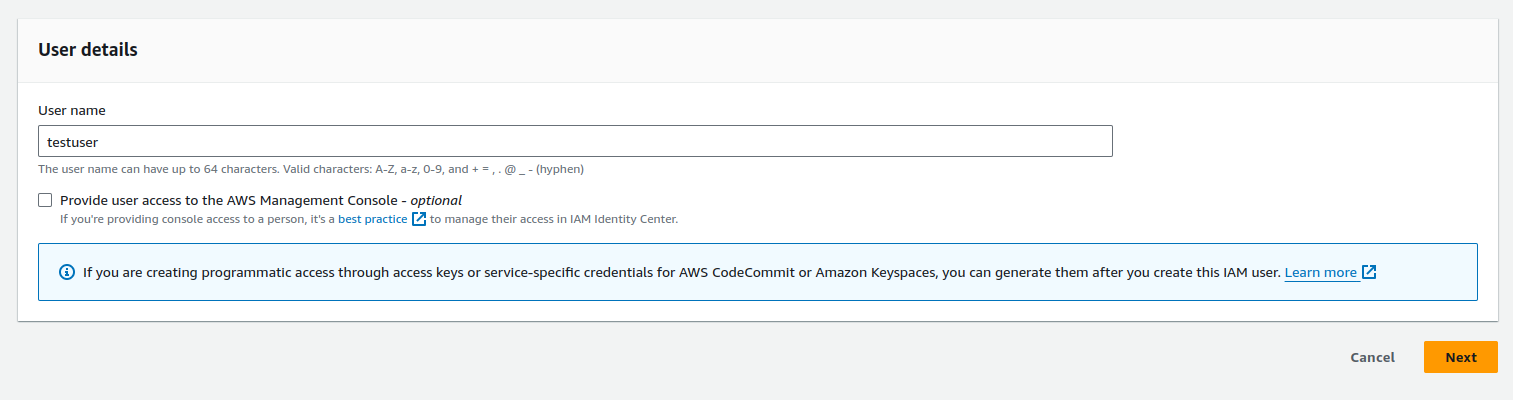Click the info circle icon in the blue banner
The height and width of the screenshot is (400, 1513).
pyautogui.click(x=67, y=272)
